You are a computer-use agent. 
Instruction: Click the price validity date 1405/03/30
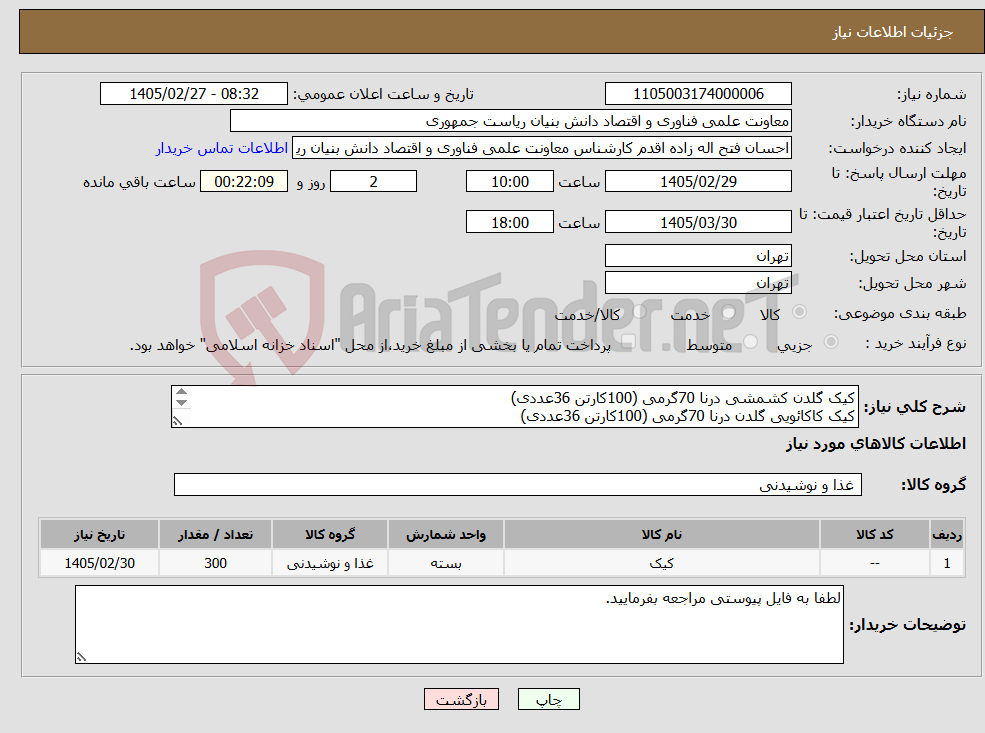coord(698,222)
